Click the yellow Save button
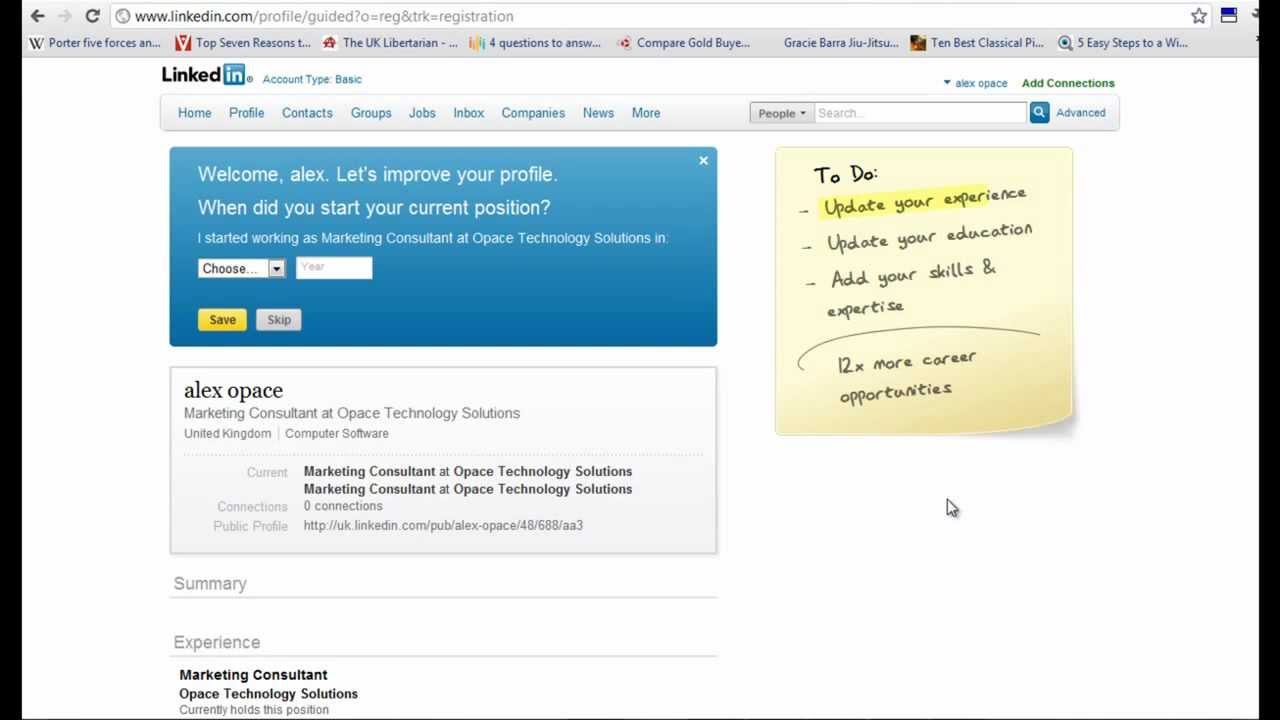This screenshot has width=1280, height=720. pos(222,320)
